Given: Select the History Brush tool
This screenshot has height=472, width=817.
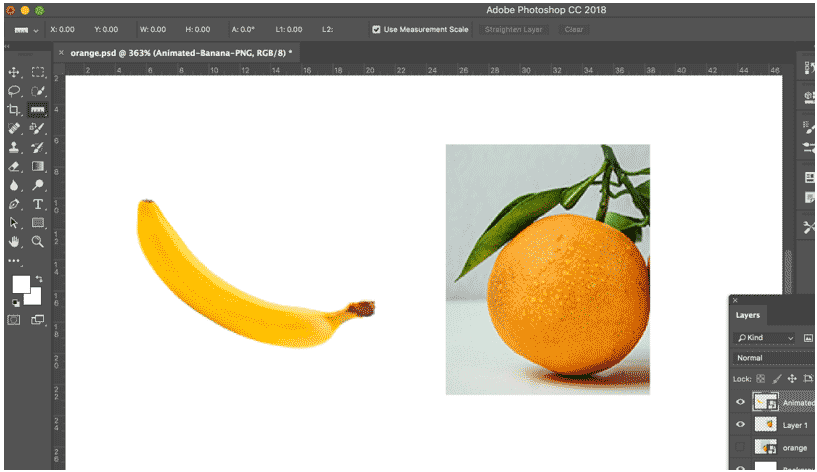Looking at the screenshot, I should (x=38, y=147).
